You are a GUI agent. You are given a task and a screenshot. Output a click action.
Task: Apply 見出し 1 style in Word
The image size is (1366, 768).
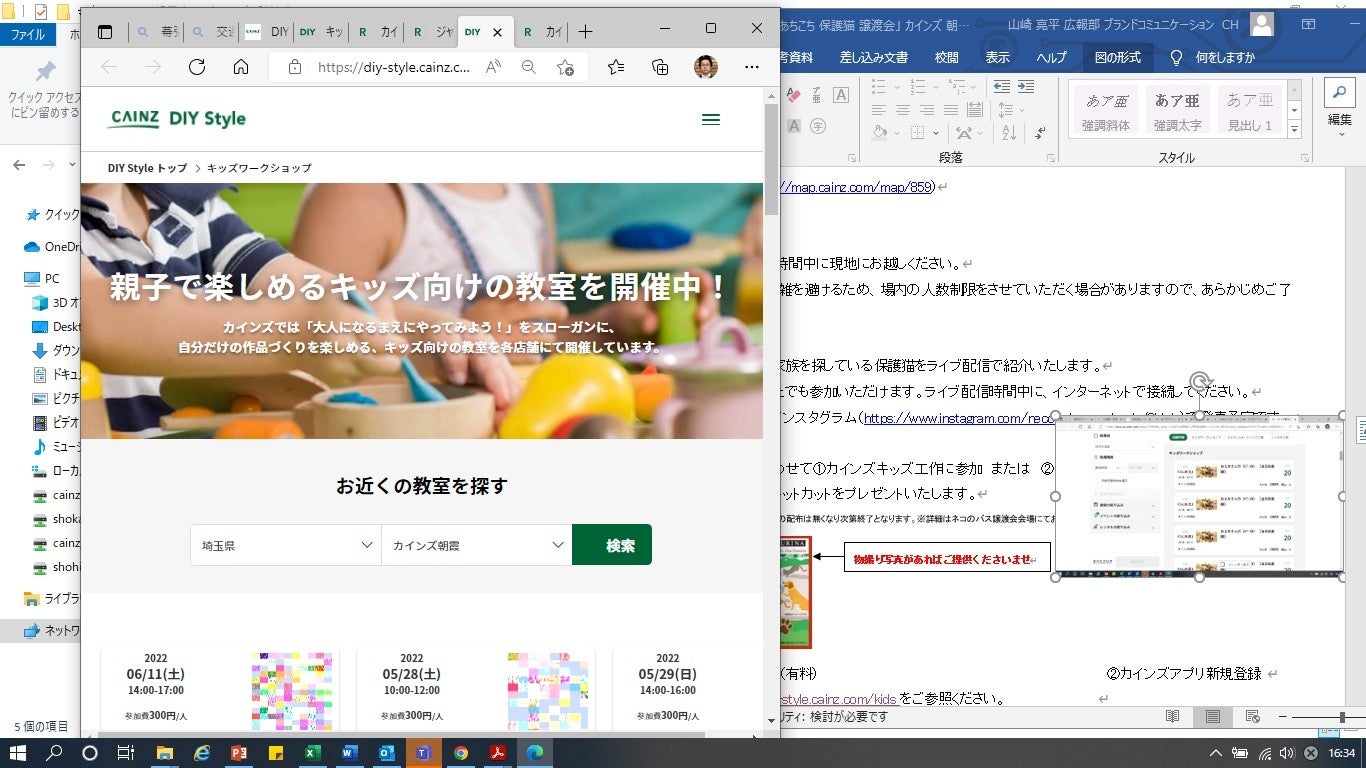(x=1250, y=110)
